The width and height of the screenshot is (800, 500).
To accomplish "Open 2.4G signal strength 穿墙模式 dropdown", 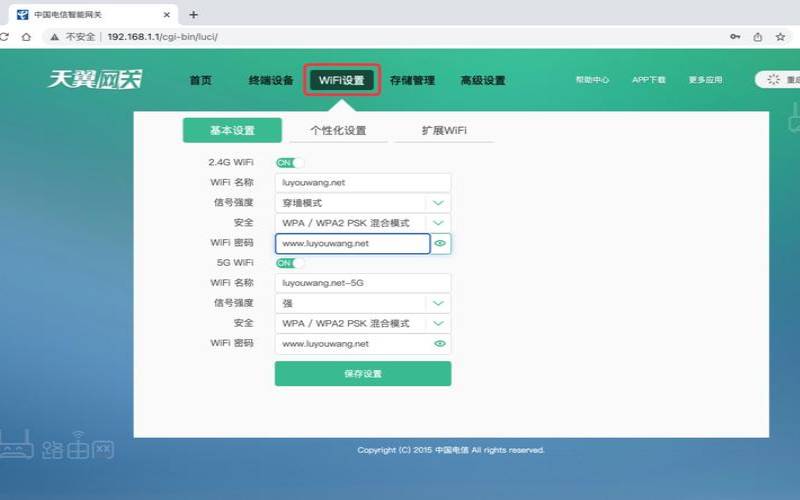I will click(x=363, y=203).
